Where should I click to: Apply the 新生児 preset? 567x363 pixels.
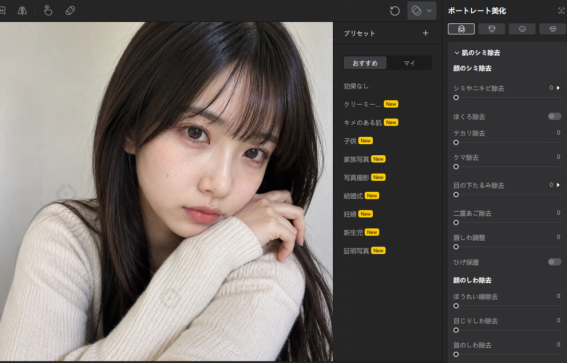point(361,232)
